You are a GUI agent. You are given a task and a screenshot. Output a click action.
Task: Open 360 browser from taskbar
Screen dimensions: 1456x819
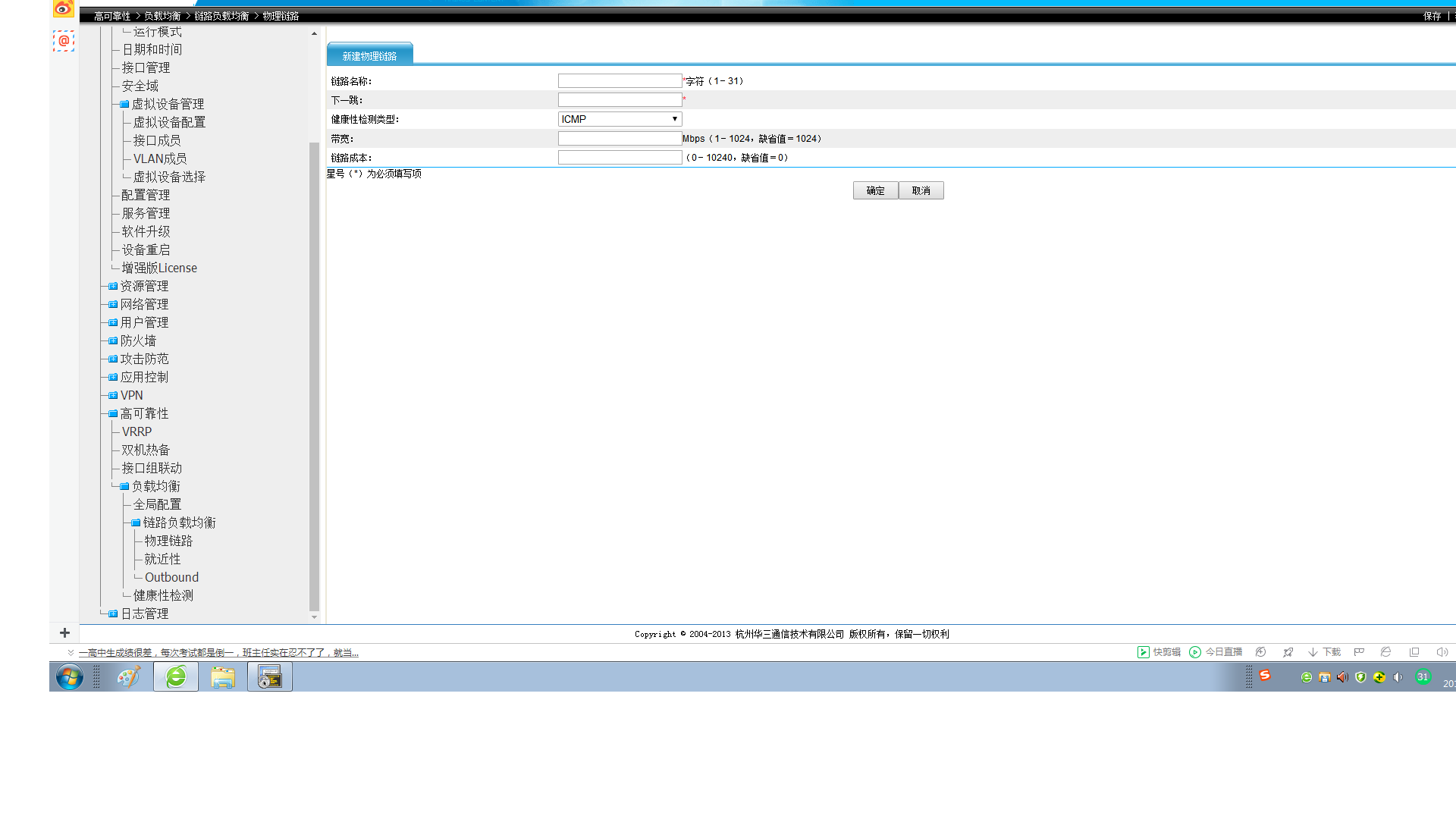click(x=176, y=676)
